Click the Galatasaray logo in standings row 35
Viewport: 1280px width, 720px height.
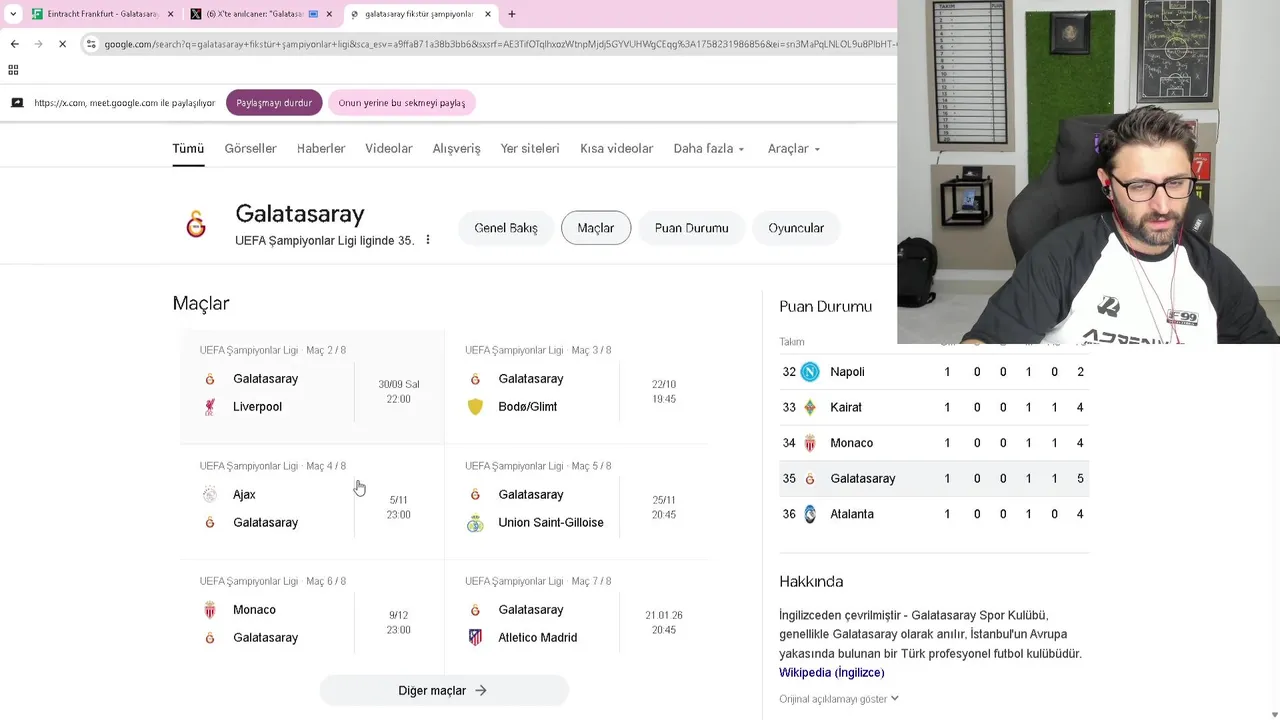(x=810, y=479)
